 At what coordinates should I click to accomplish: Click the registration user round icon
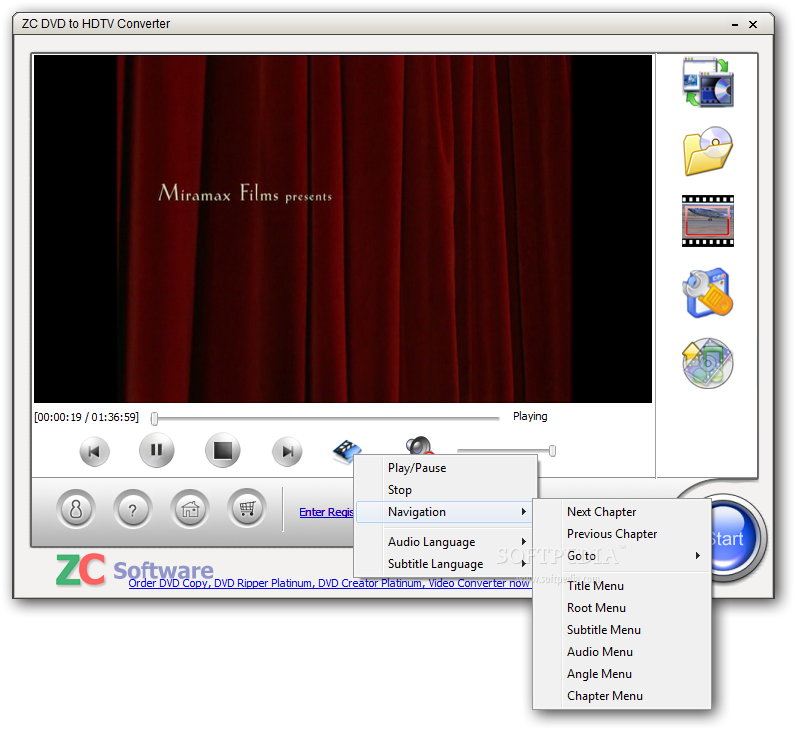[76, 509]
